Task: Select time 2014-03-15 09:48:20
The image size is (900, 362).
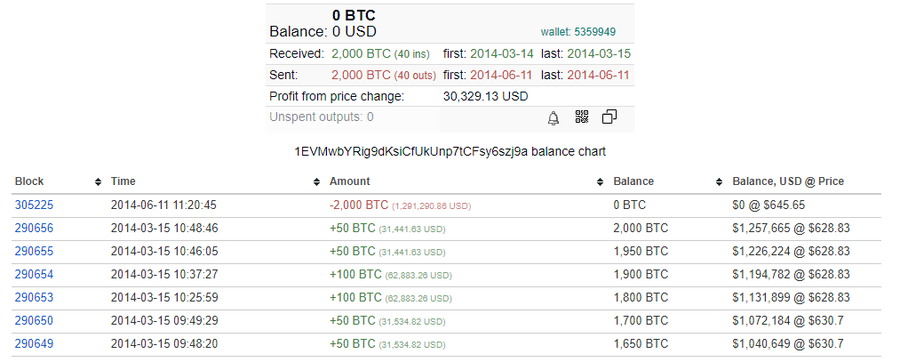Action: (x=164, y=344)
